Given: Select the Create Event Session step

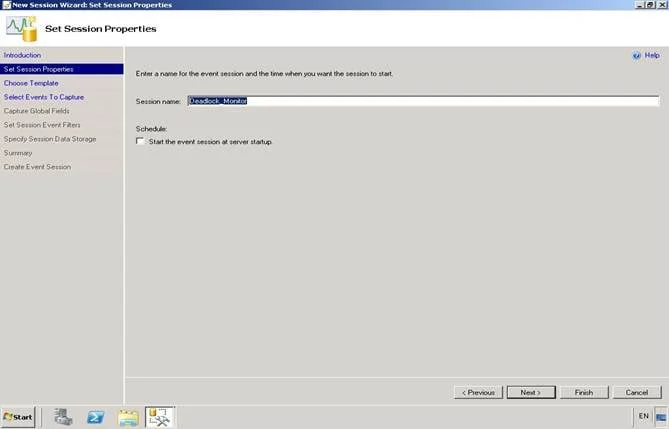Looking at the screenshot, I should pos(38,167).
